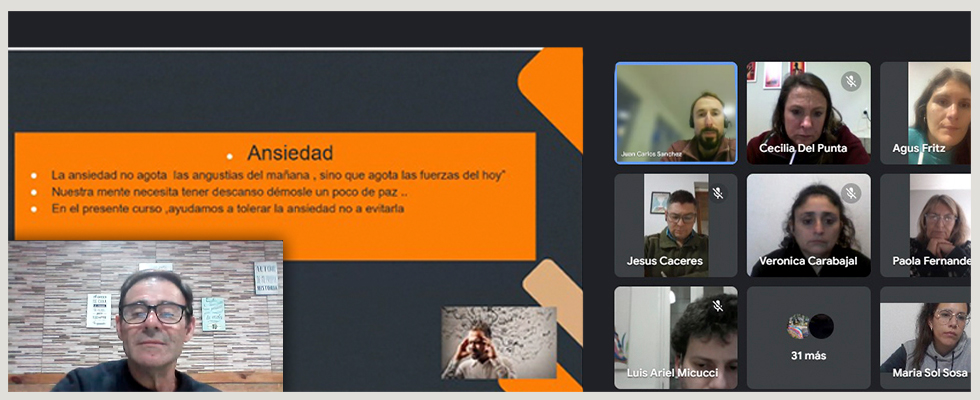
Task: Click the bullet 'Nuestra mente necesita tener descanso'
Action: (x=229, y=192)
